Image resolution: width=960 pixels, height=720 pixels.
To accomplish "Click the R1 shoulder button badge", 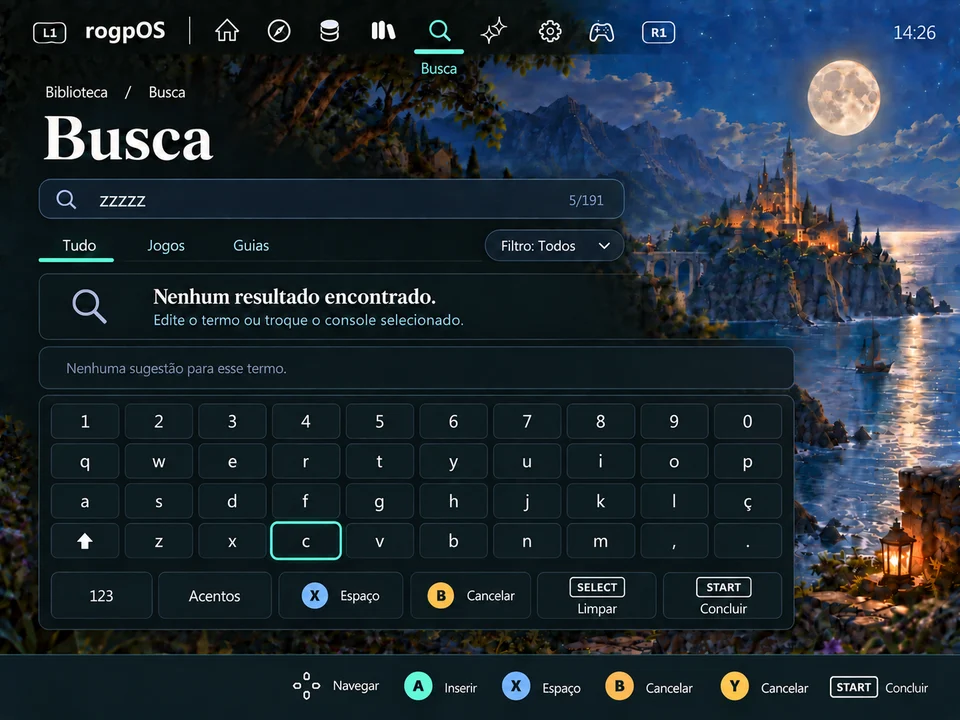I will tap(658, 32).
